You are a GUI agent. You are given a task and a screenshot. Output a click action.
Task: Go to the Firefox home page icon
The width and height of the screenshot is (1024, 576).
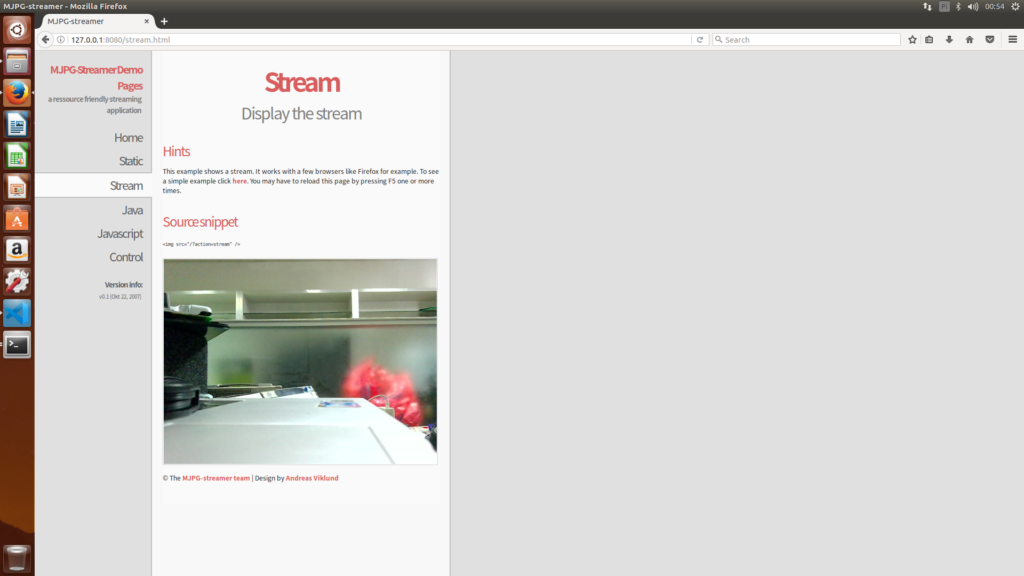coord(969,40)
